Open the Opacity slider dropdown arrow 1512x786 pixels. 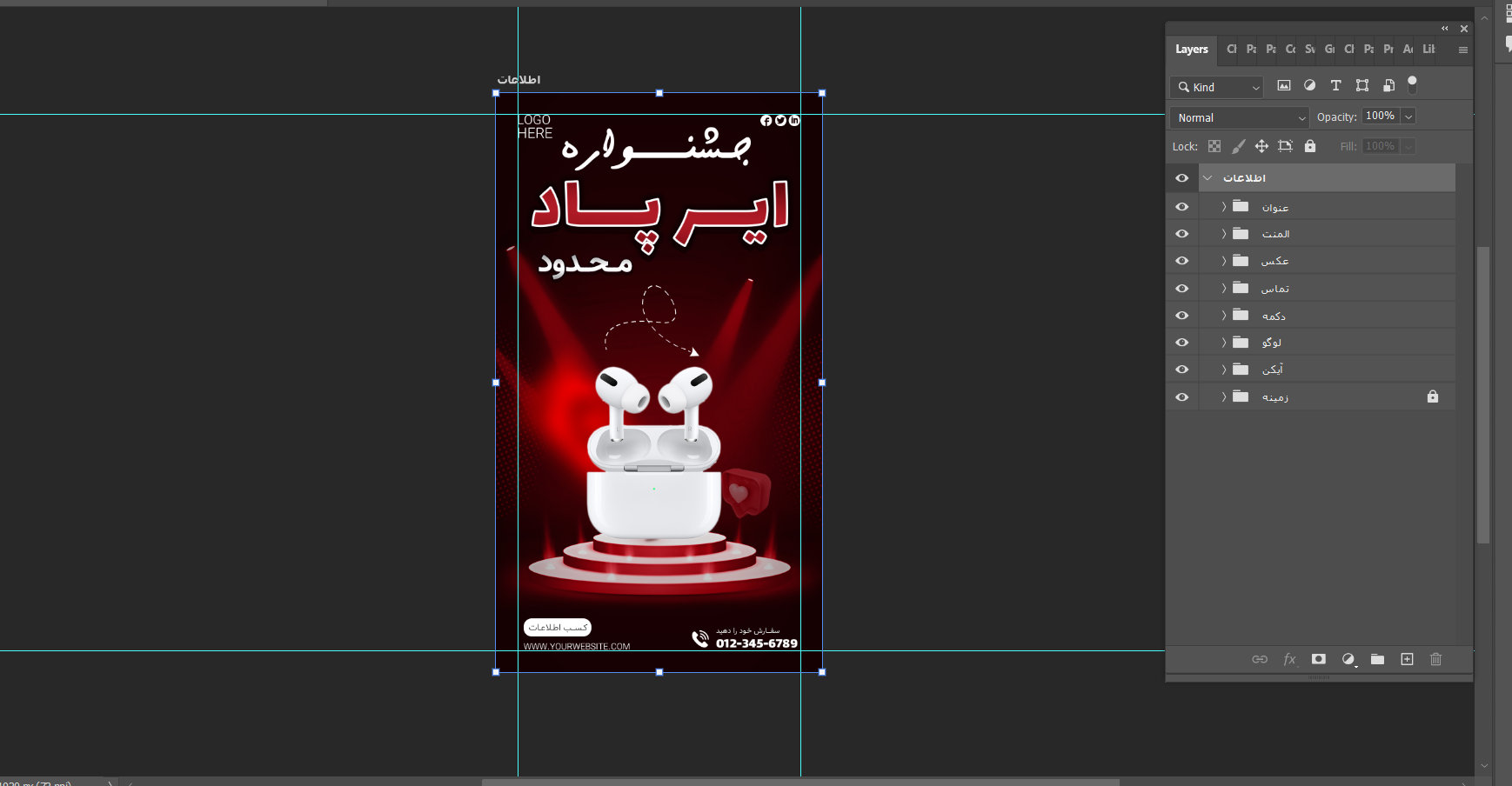(x=1408, y=117)
